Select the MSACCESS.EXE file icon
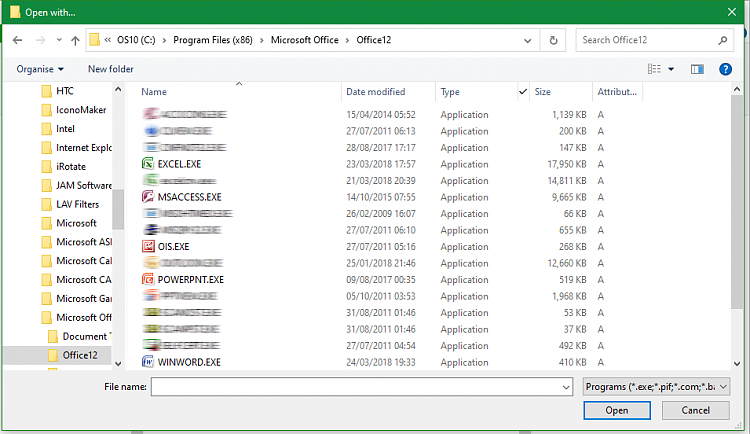 148,197
